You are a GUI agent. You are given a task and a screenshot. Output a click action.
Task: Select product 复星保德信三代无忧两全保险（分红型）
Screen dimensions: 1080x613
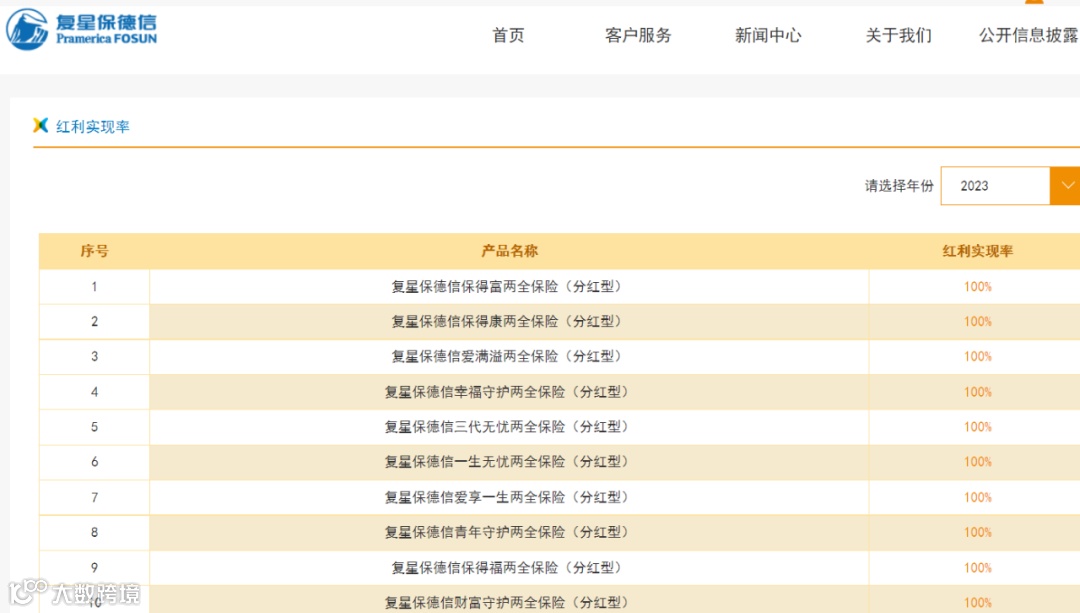point(509,427)
